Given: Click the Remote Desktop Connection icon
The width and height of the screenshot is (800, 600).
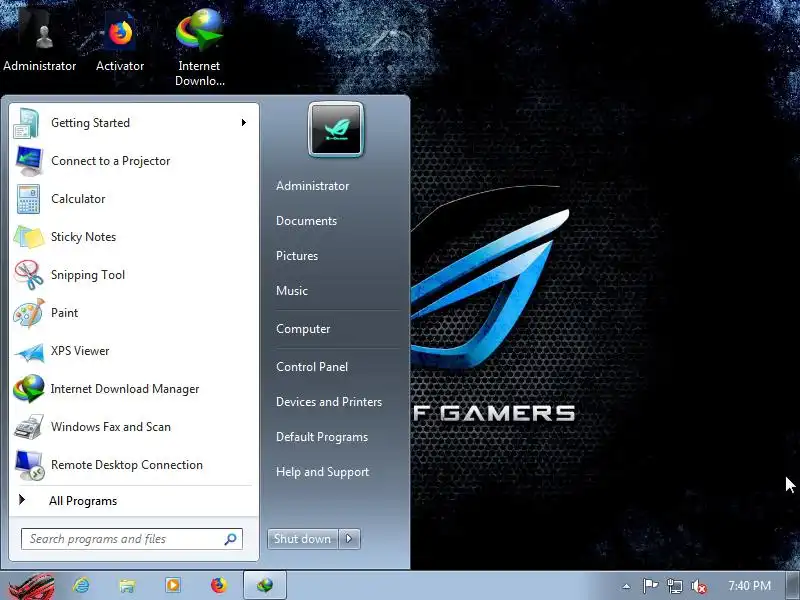Looking at the screenshot, I should tap(30, 465).
